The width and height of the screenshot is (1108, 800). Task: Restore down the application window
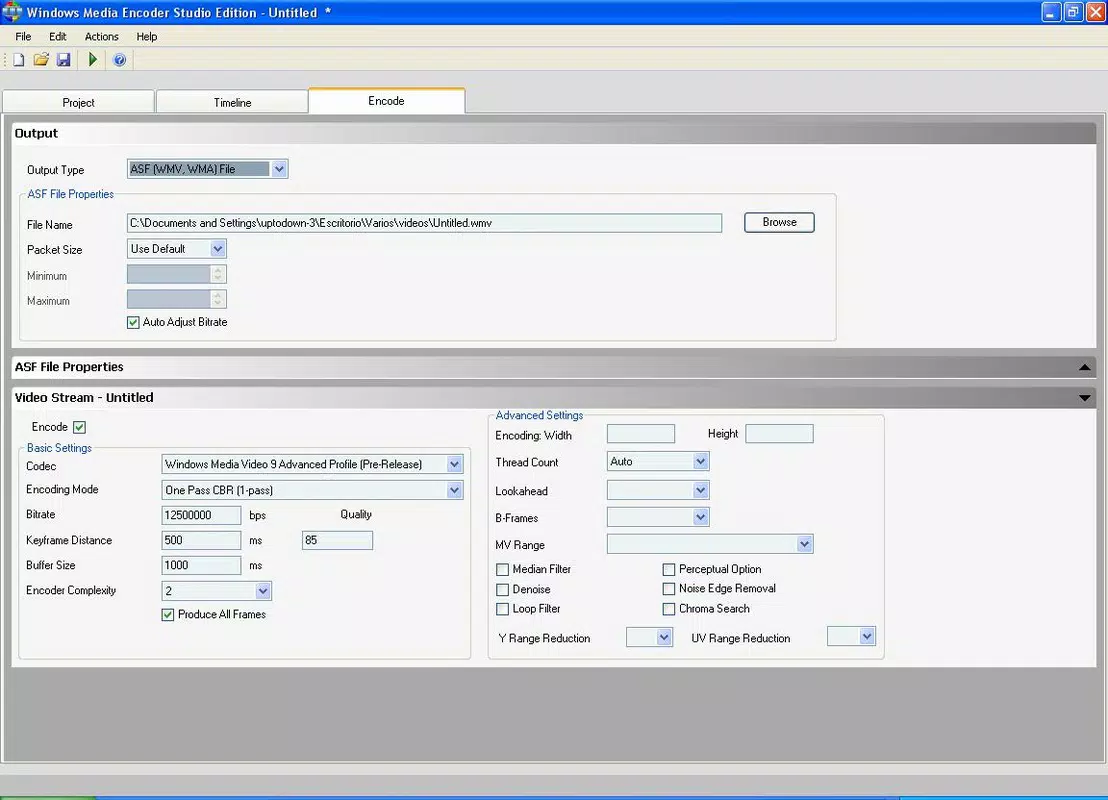(x=1073, y=12)
